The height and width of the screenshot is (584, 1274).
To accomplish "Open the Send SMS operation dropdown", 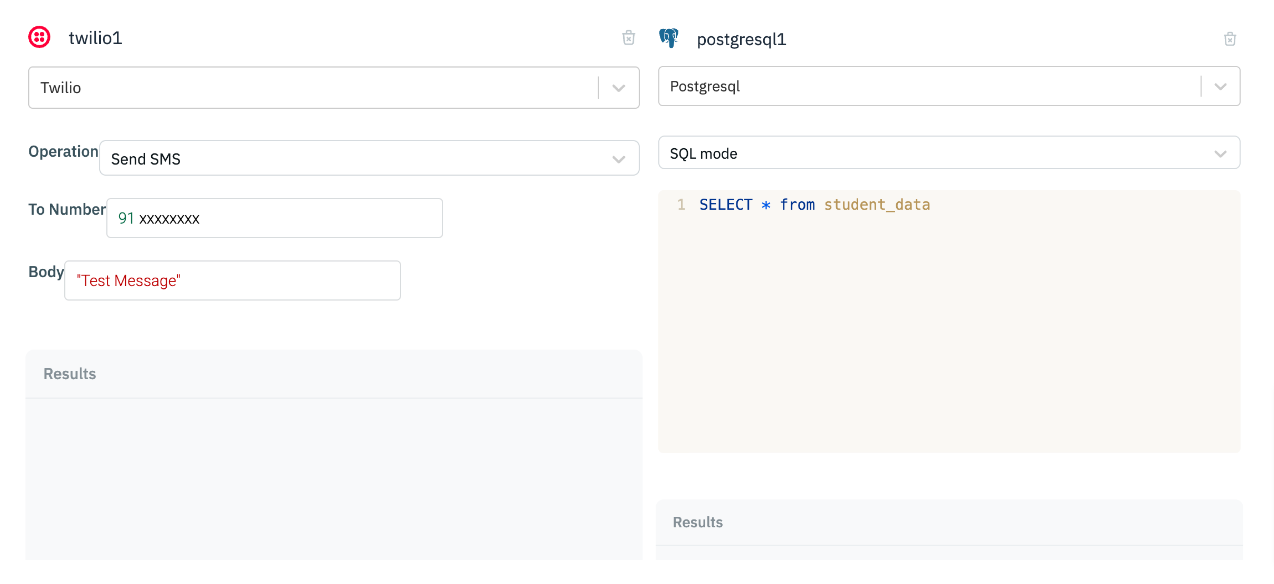I will (x=368, y=158).
